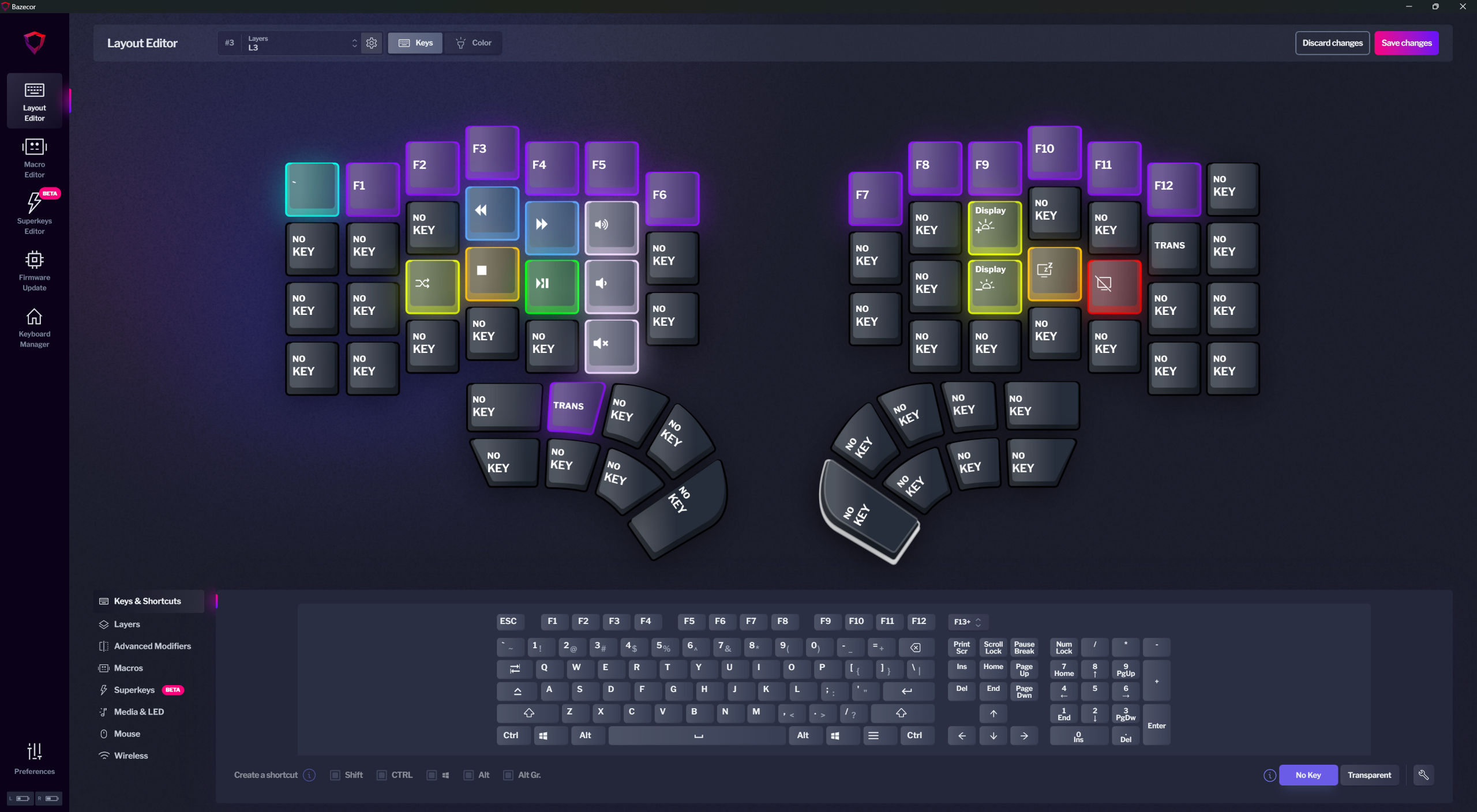This screenshot has height=812, width=1477.
Task: Switch to Keys tab in Layout Editor
Action: tap(417, 42)
